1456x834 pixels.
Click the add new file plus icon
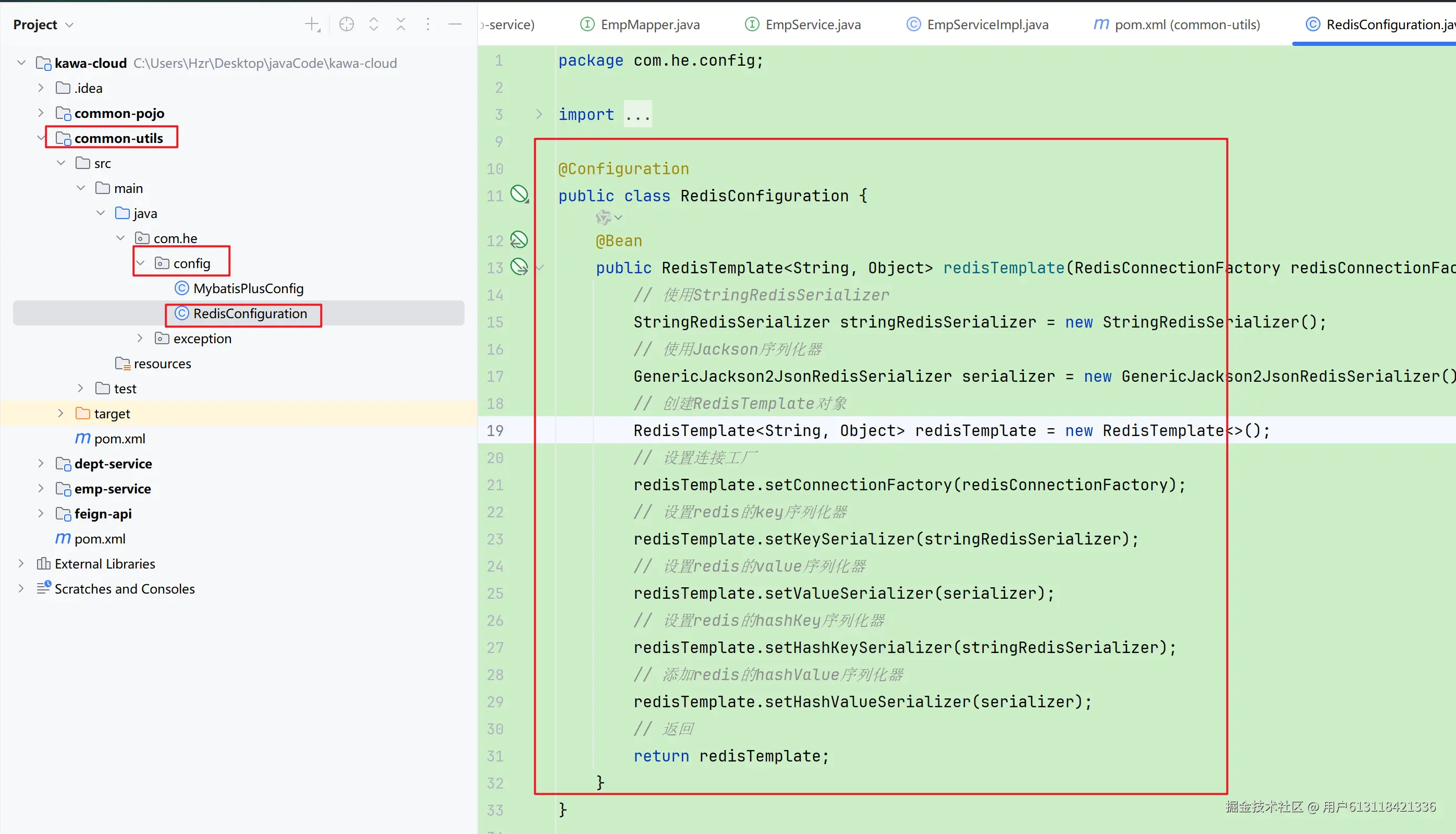coord(312,24)
